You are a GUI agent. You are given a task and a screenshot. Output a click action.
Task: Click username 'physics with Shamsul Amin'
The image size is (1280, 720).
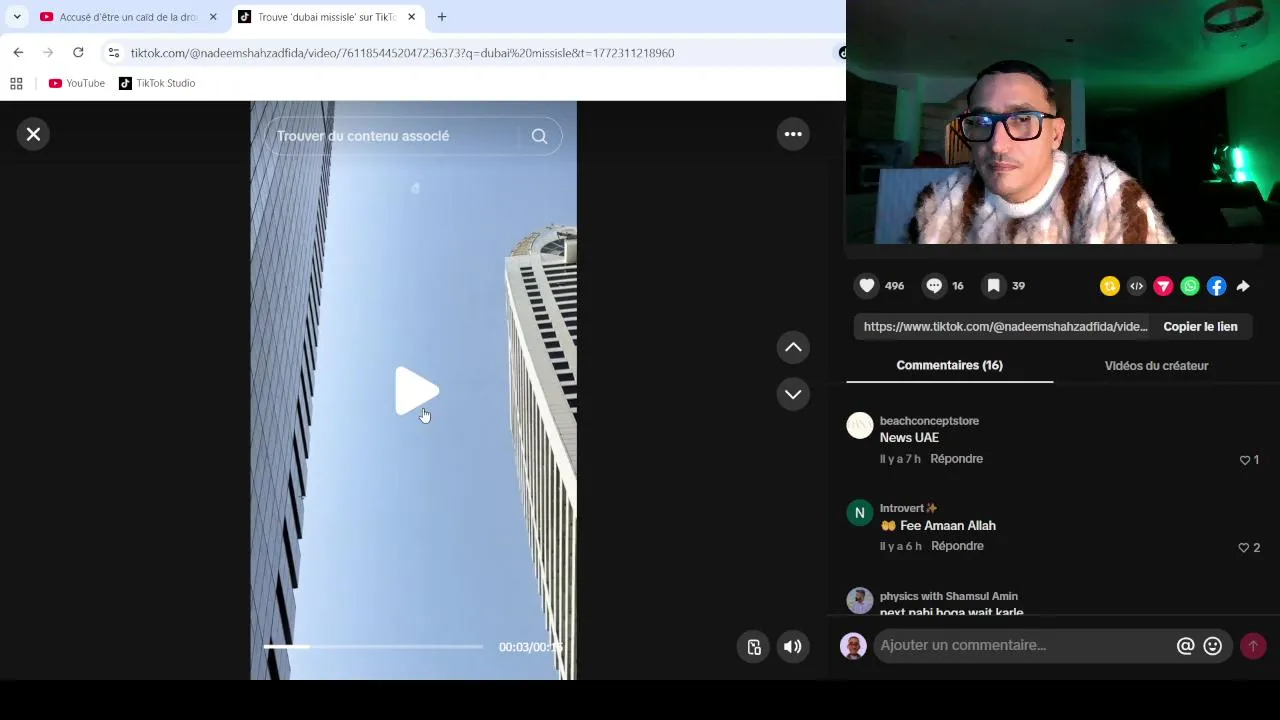coord(949,596)
